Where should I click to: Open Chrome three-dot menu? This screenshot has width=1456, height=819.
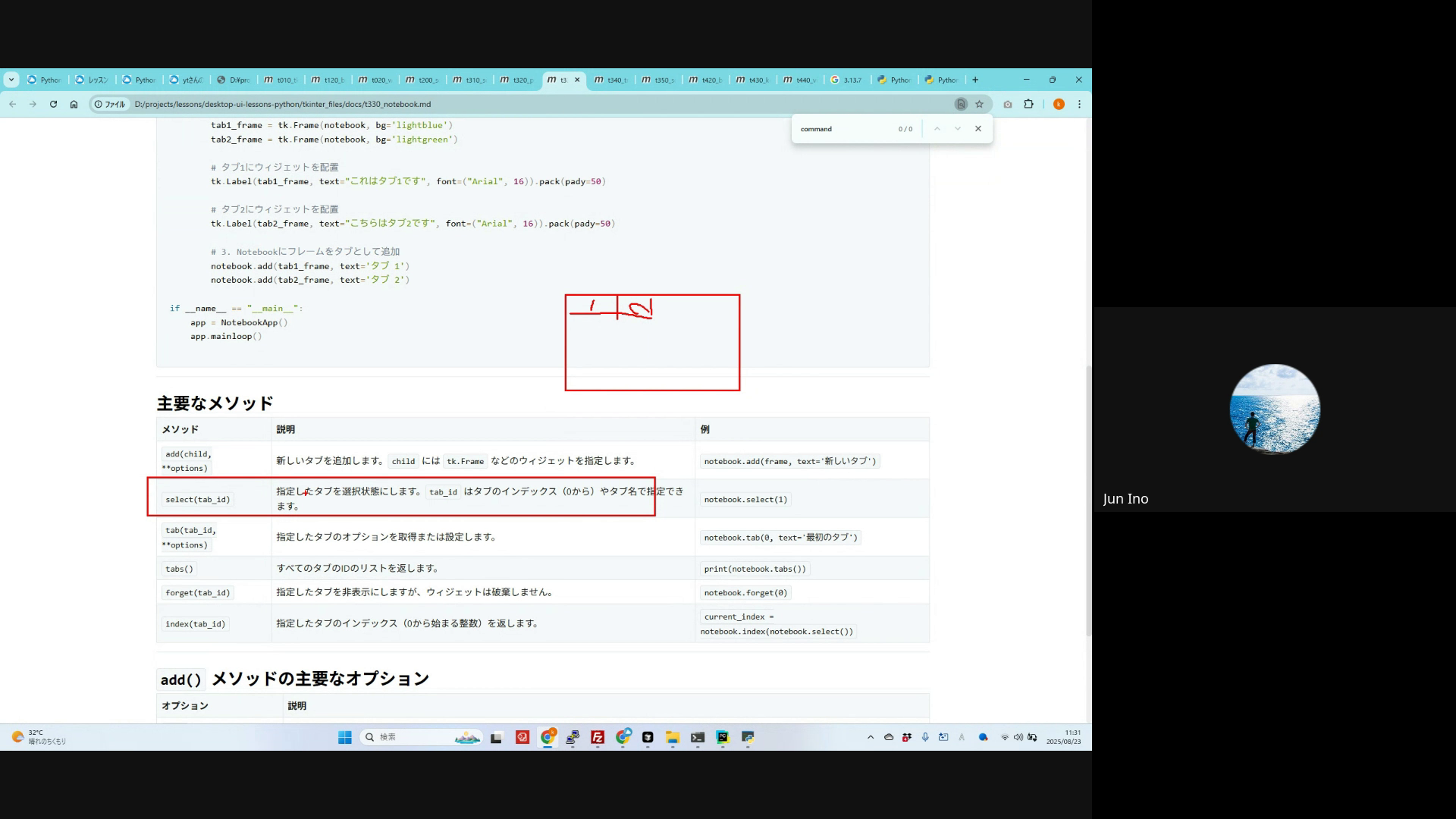[1079, 105]
